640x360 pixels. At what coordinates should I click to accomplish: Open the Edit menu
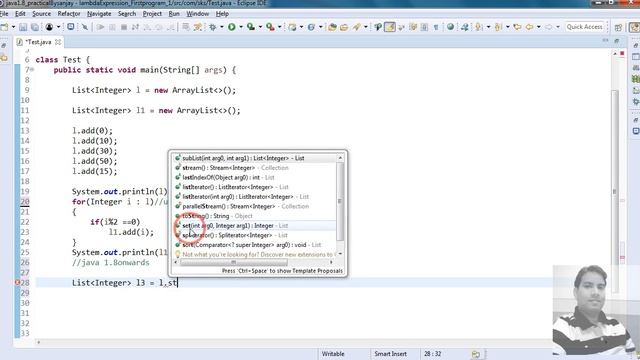20,13
